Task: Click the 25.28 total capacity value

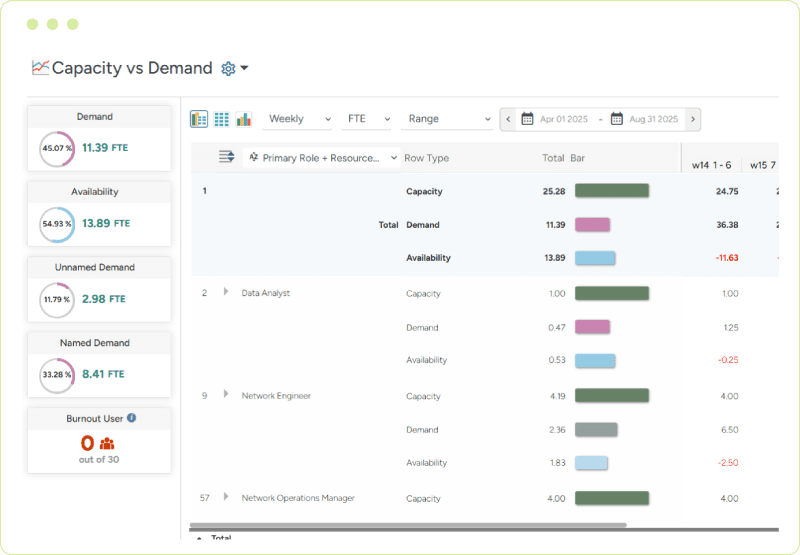Action: pyautogui.click(x=554, y=191)
